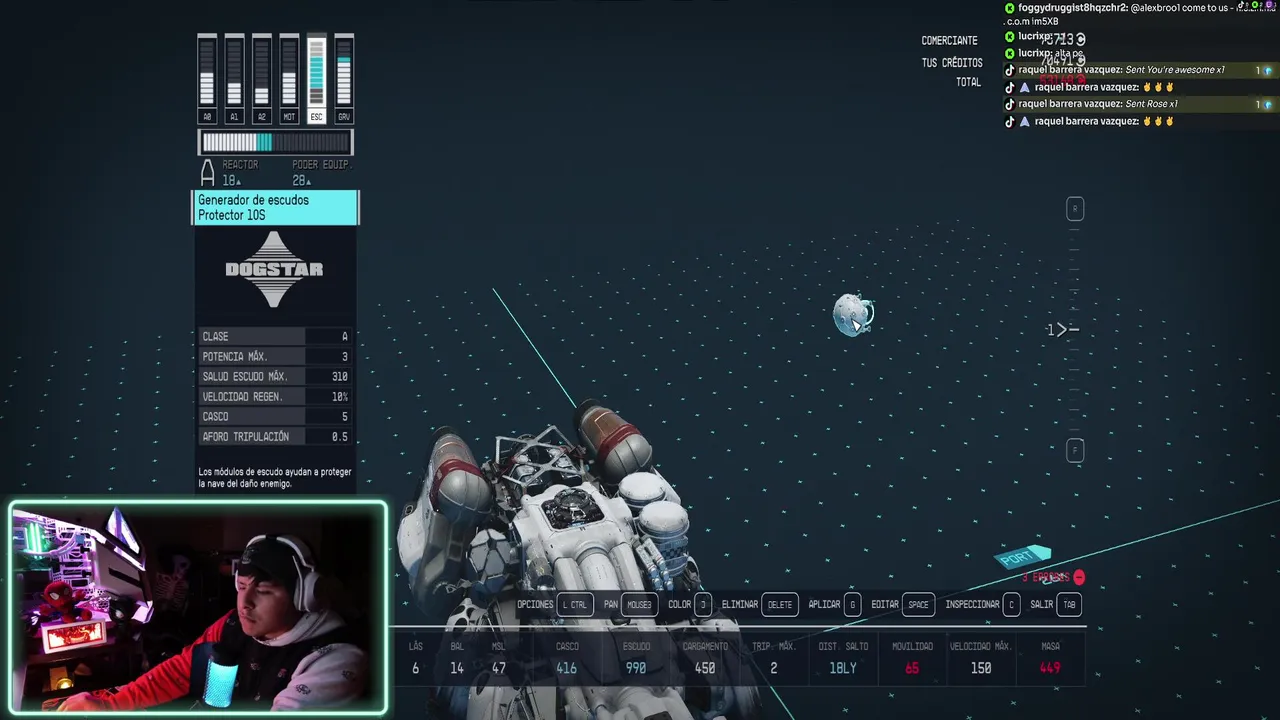Image resolution: width=1280 pixels, height=720 pixels.
Task: Click the EDITAR SPACE key prompt
Action: point(902,605)
